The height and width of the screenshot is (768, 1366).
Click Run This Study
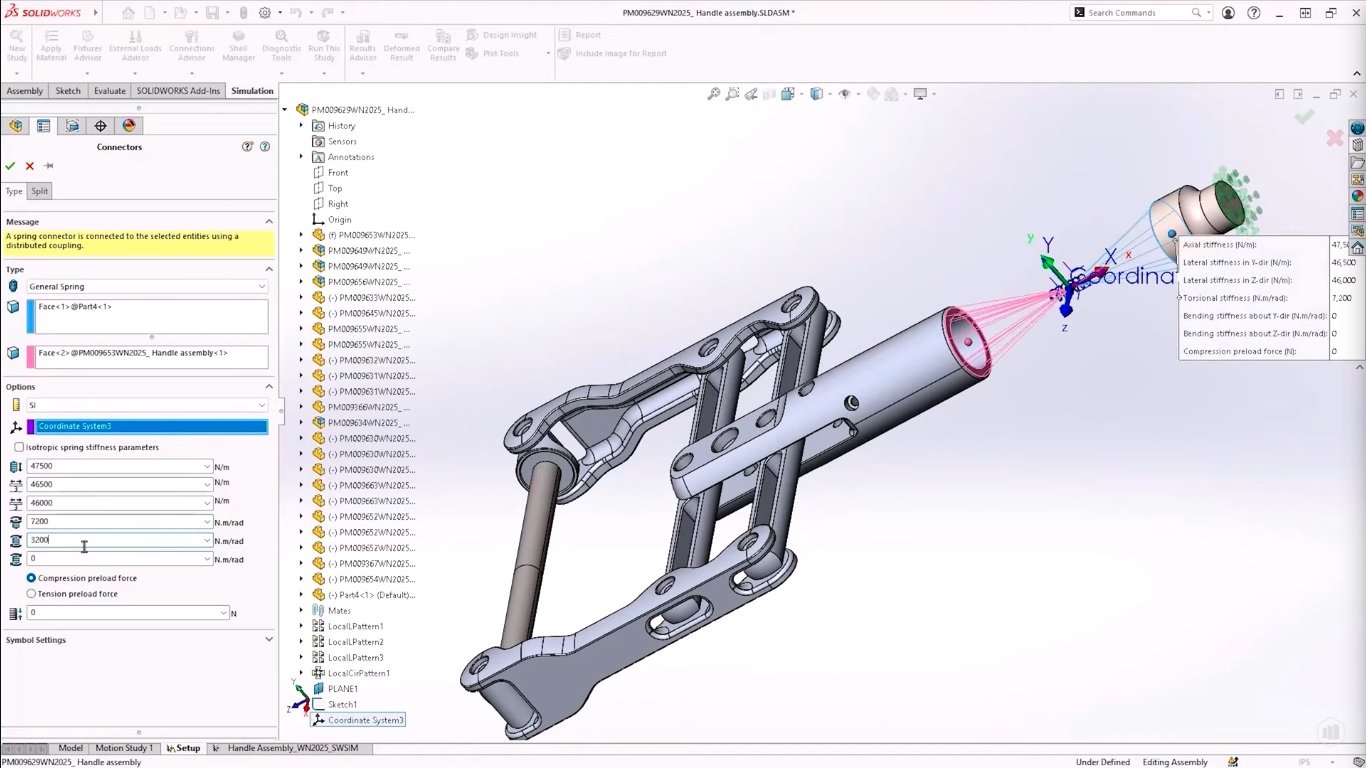[323, 44]
